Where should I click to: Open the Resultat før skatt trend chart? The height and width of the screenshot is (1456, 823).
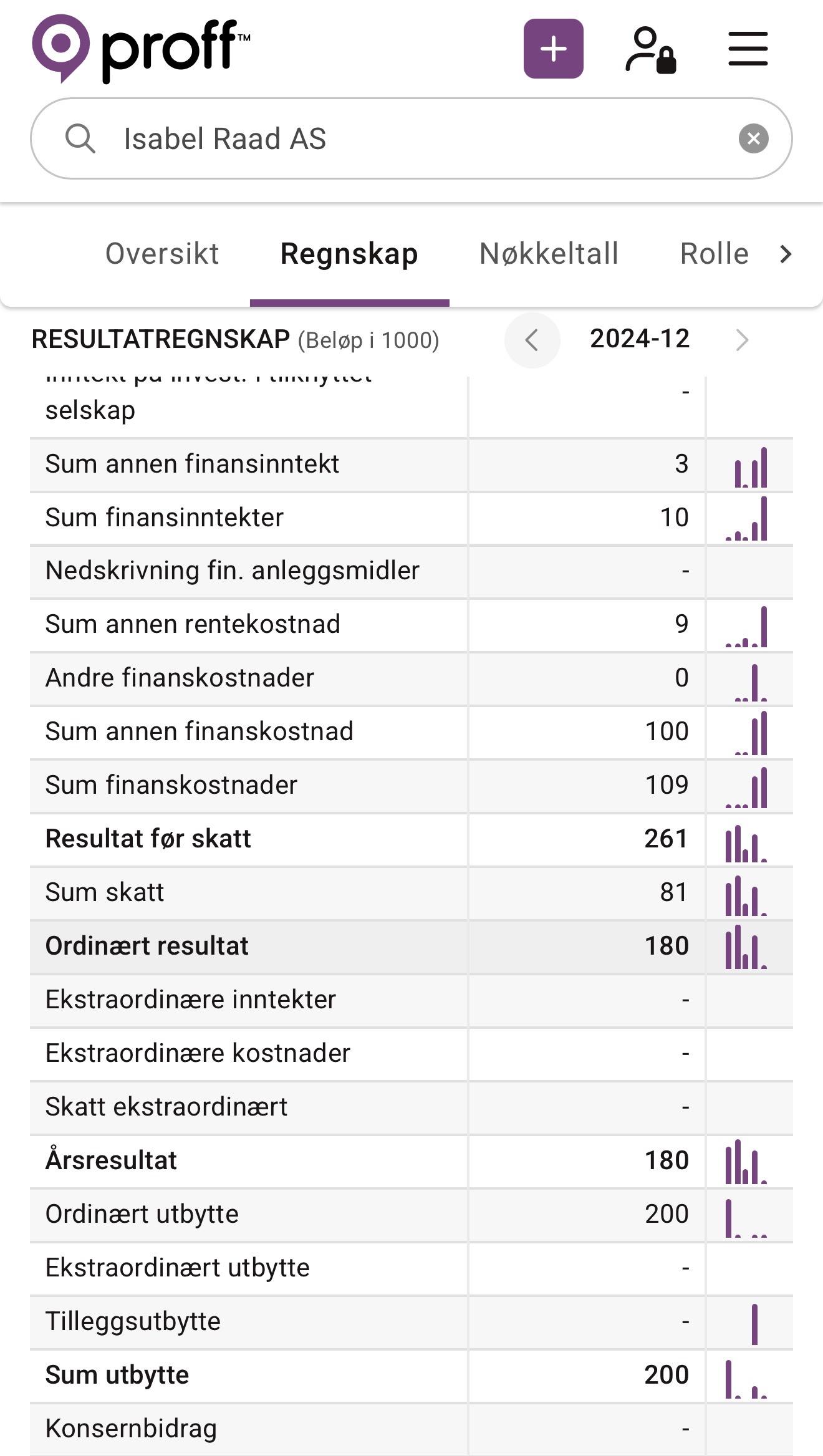click(746, 842)
